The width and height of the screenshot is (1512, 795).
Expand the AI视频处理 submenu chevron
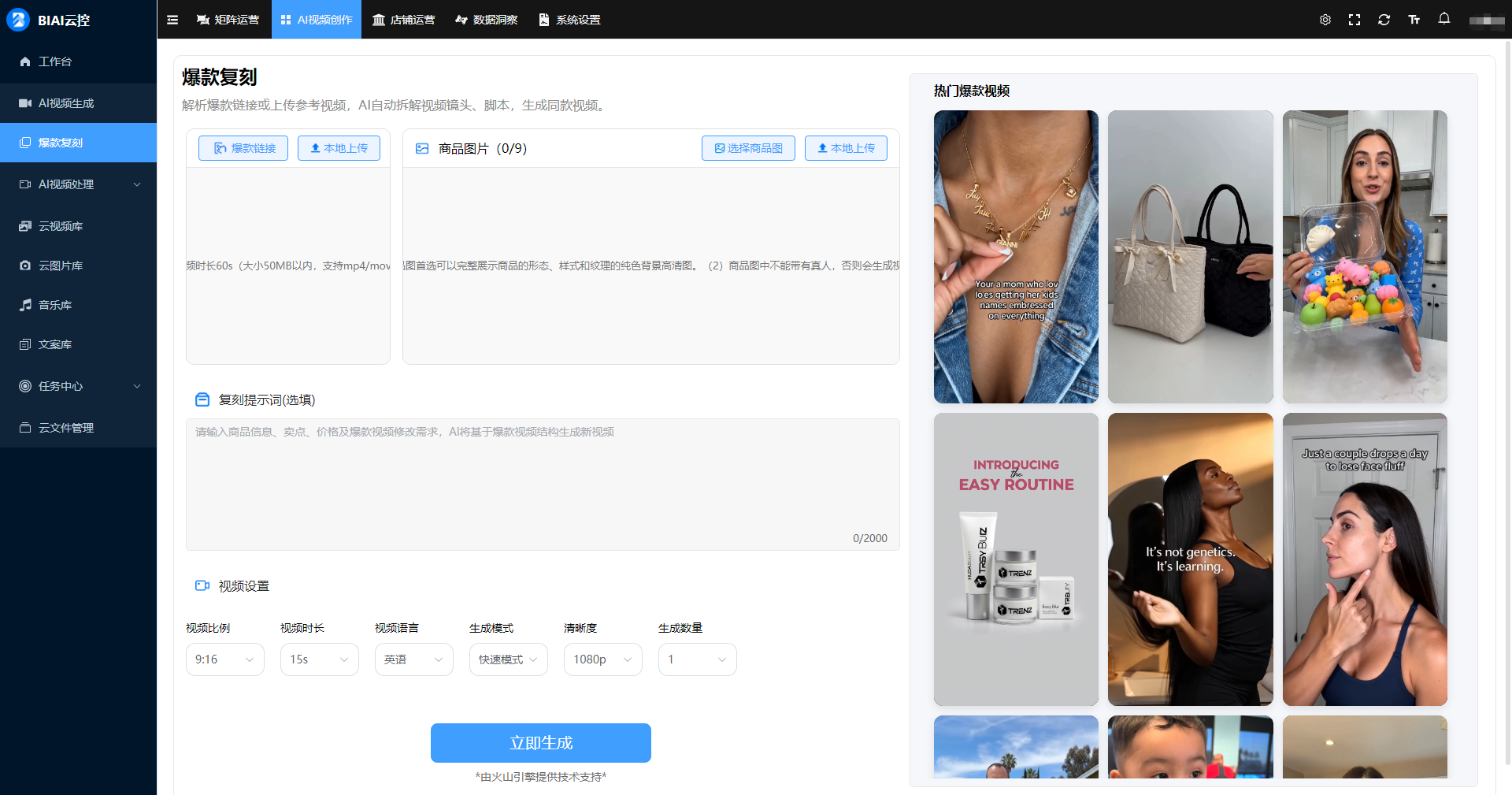137,184
